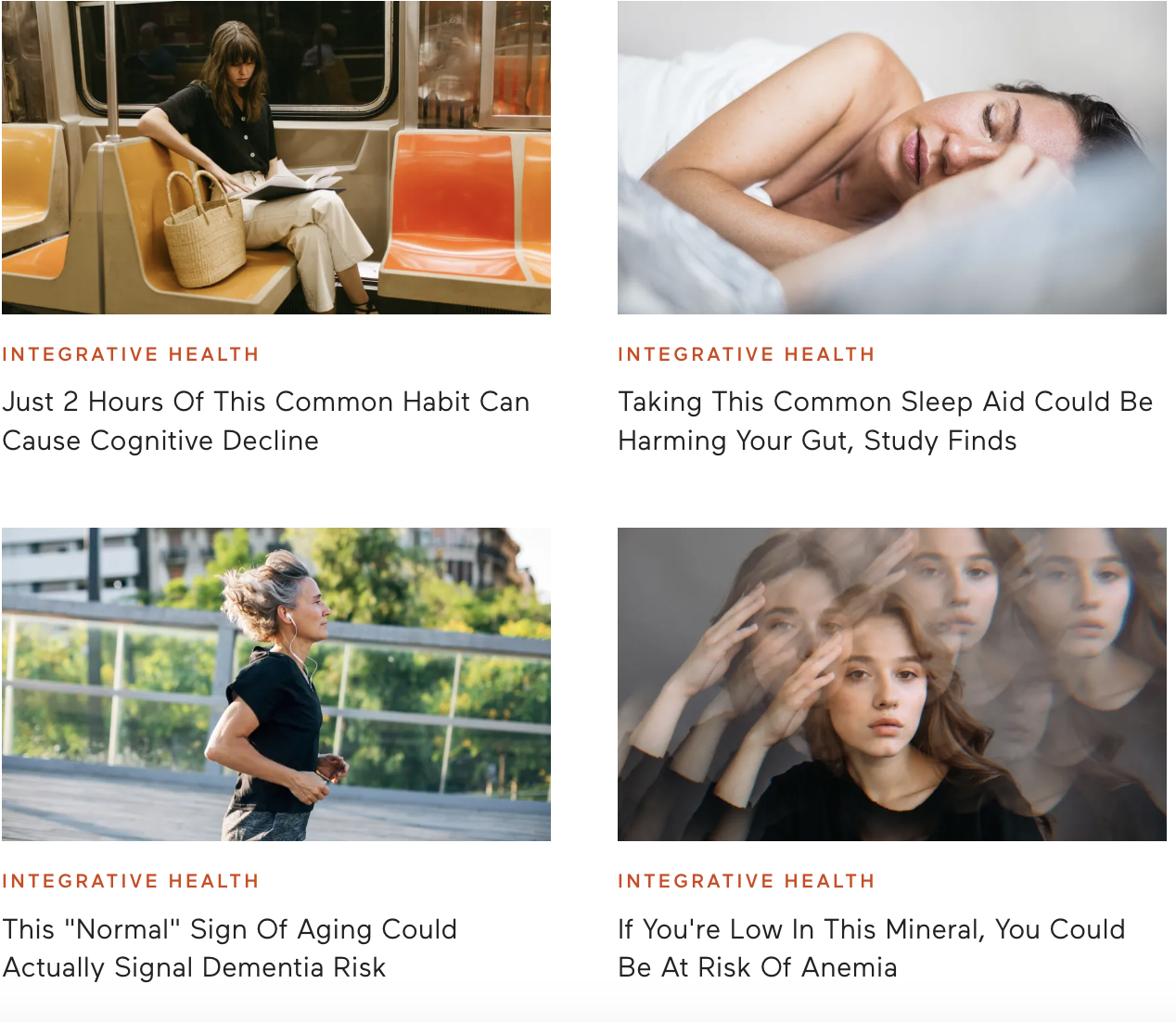The image size is (1176, 1022).
Task: Open the blurred multiple-faces woman image
Action: [892, 684]
